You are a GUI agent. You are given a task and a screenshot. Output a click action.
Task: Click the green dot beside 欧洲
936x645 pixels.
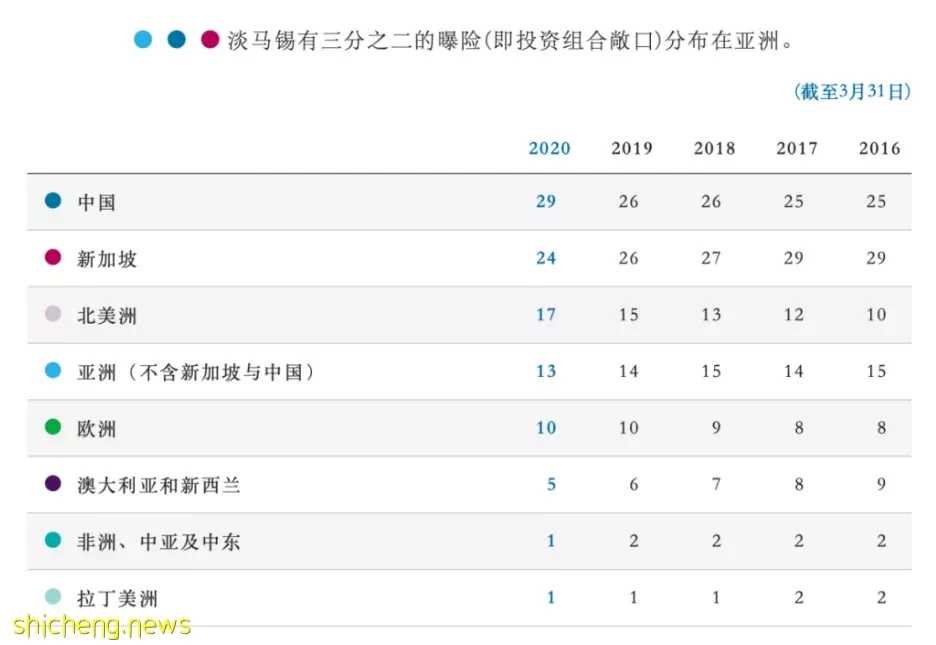pos(53,427)
